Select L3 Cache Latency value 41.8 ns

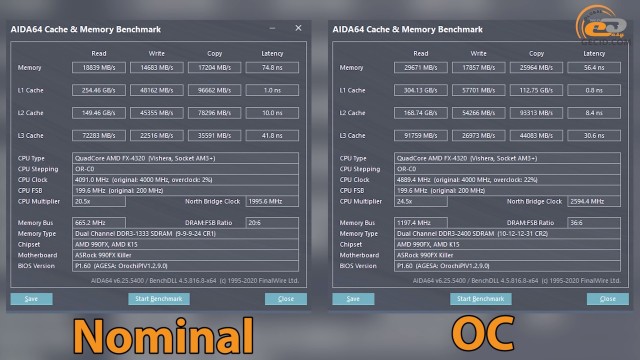coord(272,135)
